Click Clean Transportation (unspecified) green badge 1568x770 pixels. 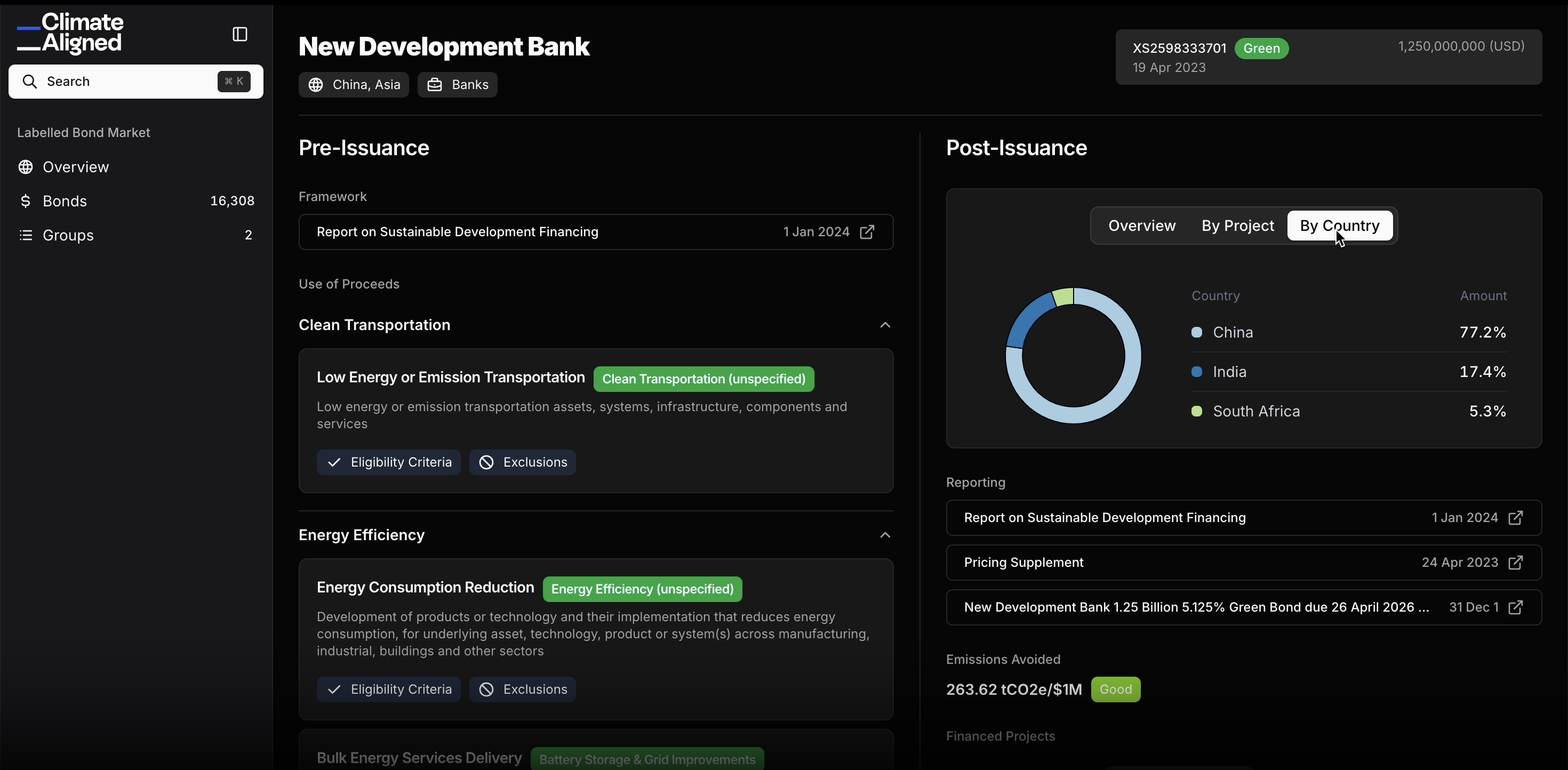point(703,379)
